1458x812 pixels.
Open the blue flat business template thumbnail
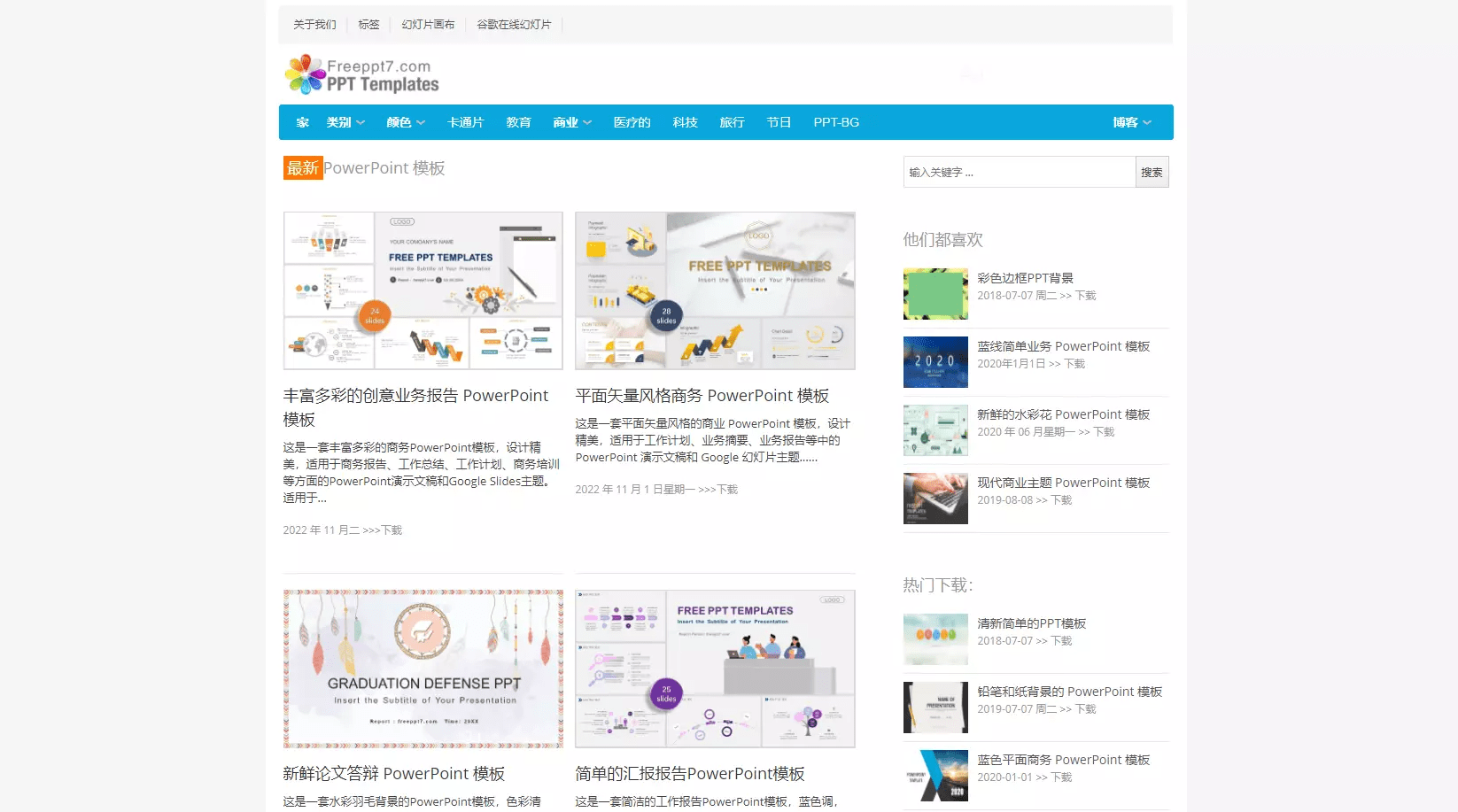click(935, 776)
